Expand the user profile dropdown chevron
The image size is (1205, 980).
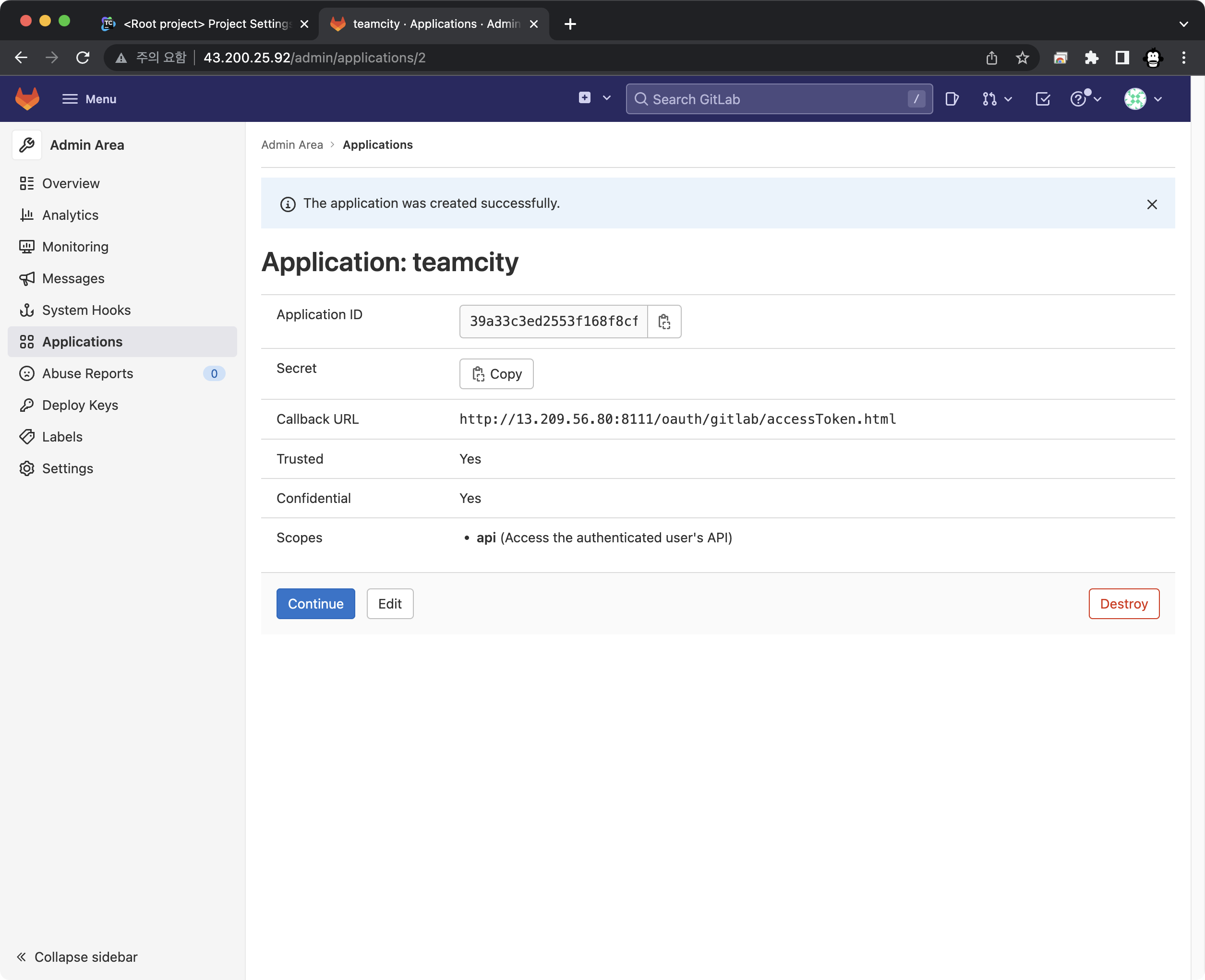tap(1158, 99)
